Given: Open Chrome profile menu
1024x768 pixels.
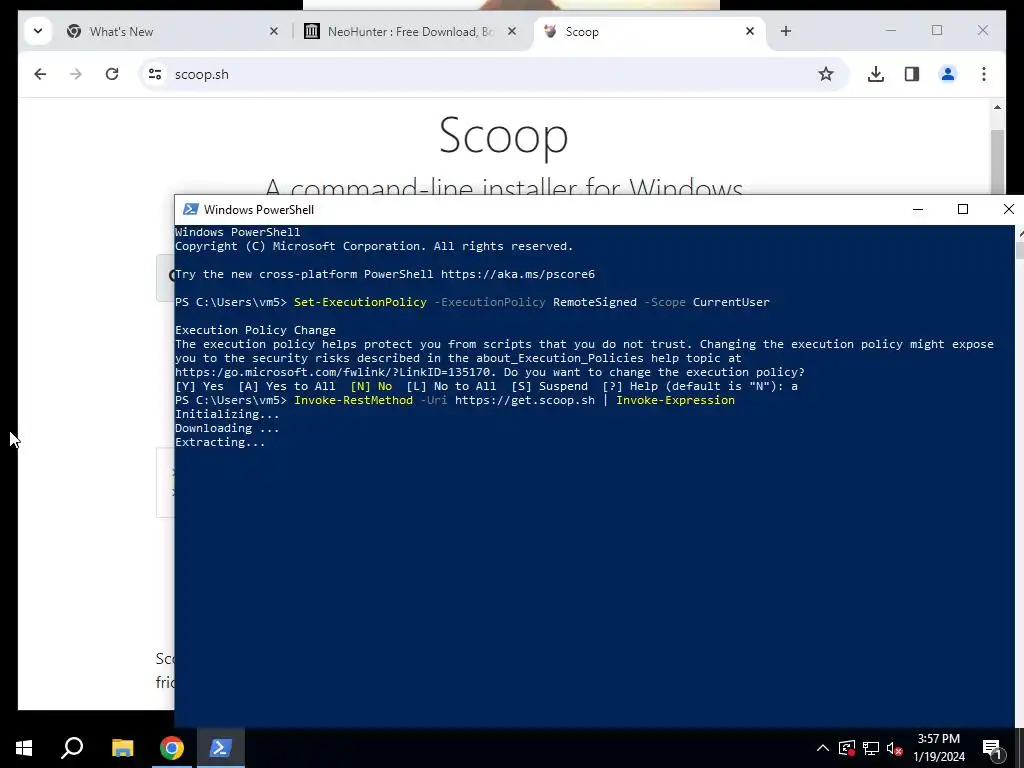Looking at the screenshot, I should (948, 74).
